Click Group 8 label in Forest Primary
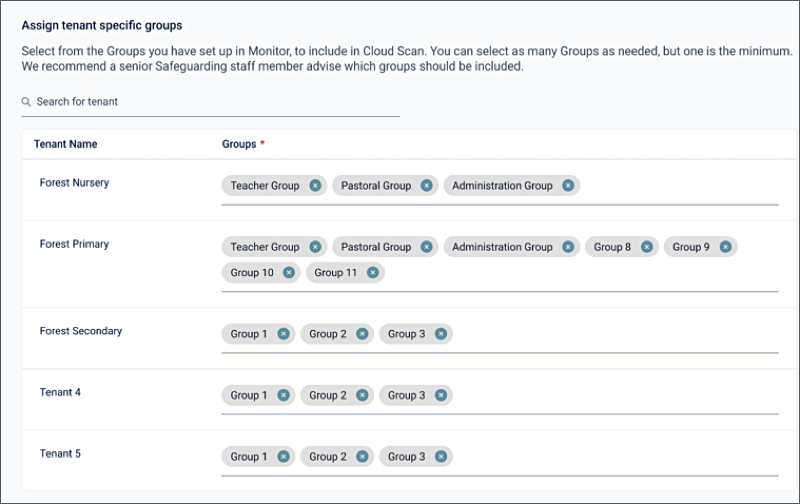Viewport: 800px width, 504px height. point(612,247)
